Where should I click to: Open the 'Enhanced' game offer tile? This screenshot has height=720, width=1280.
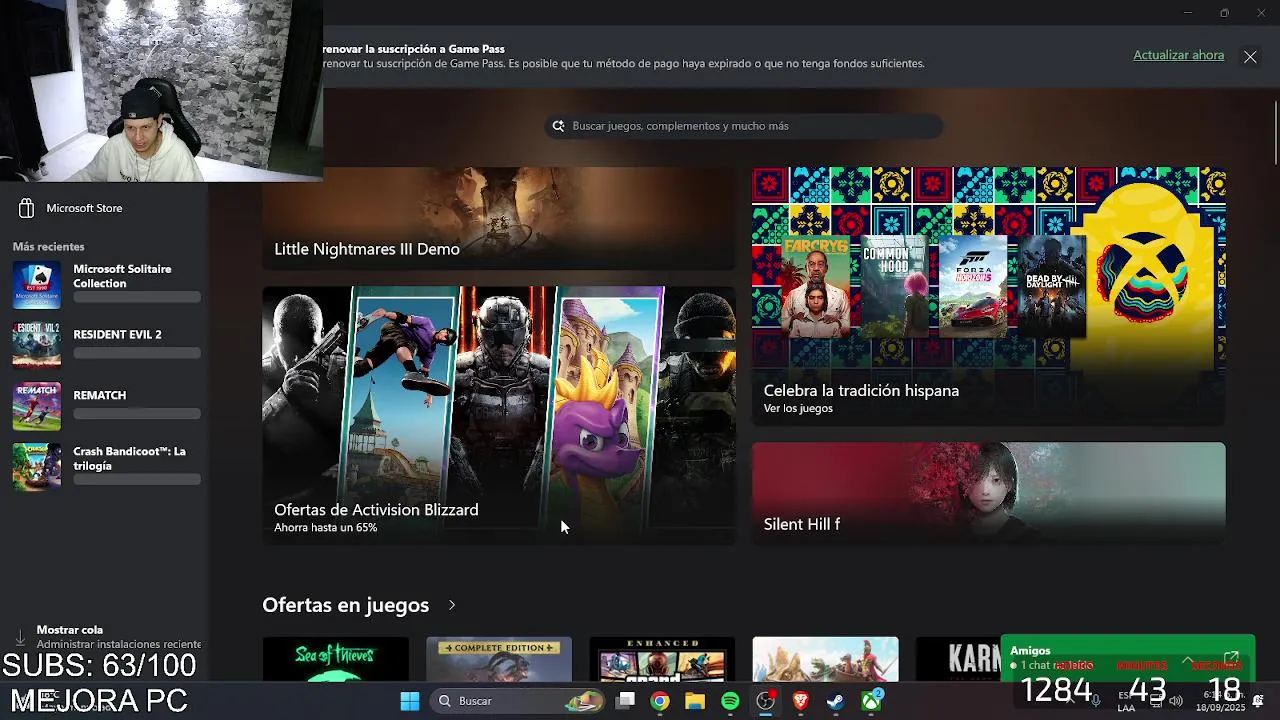tap(662, 659)
